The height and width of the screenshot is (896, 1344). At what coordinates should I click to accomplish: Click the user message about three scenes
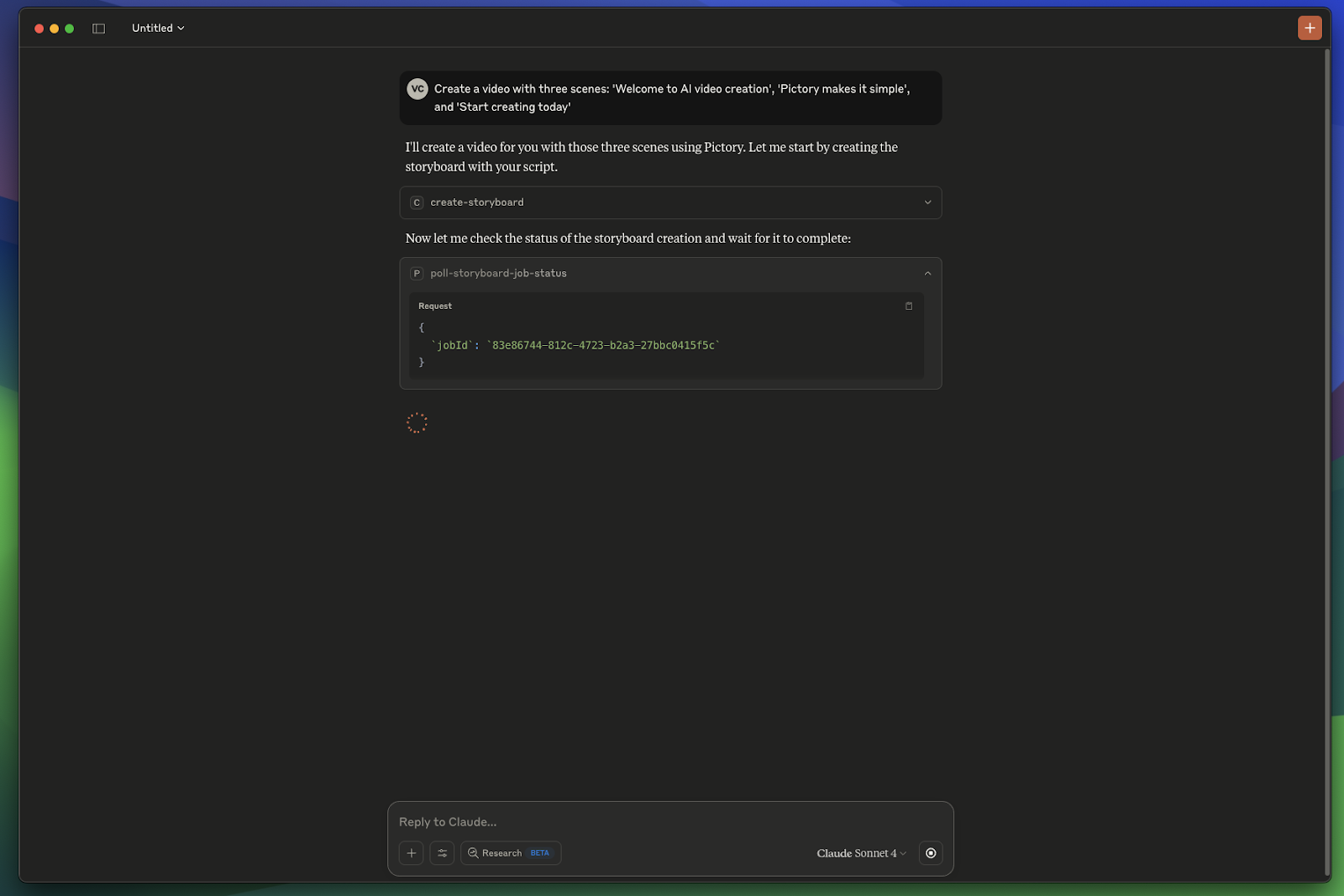click(671, 98)
